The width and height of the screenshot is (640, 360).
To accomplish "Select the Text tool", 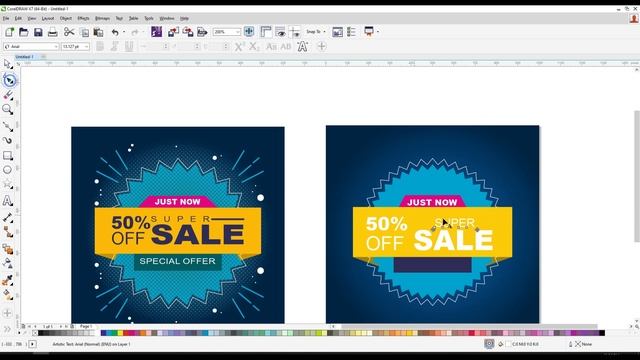I will tap(7, 200).
